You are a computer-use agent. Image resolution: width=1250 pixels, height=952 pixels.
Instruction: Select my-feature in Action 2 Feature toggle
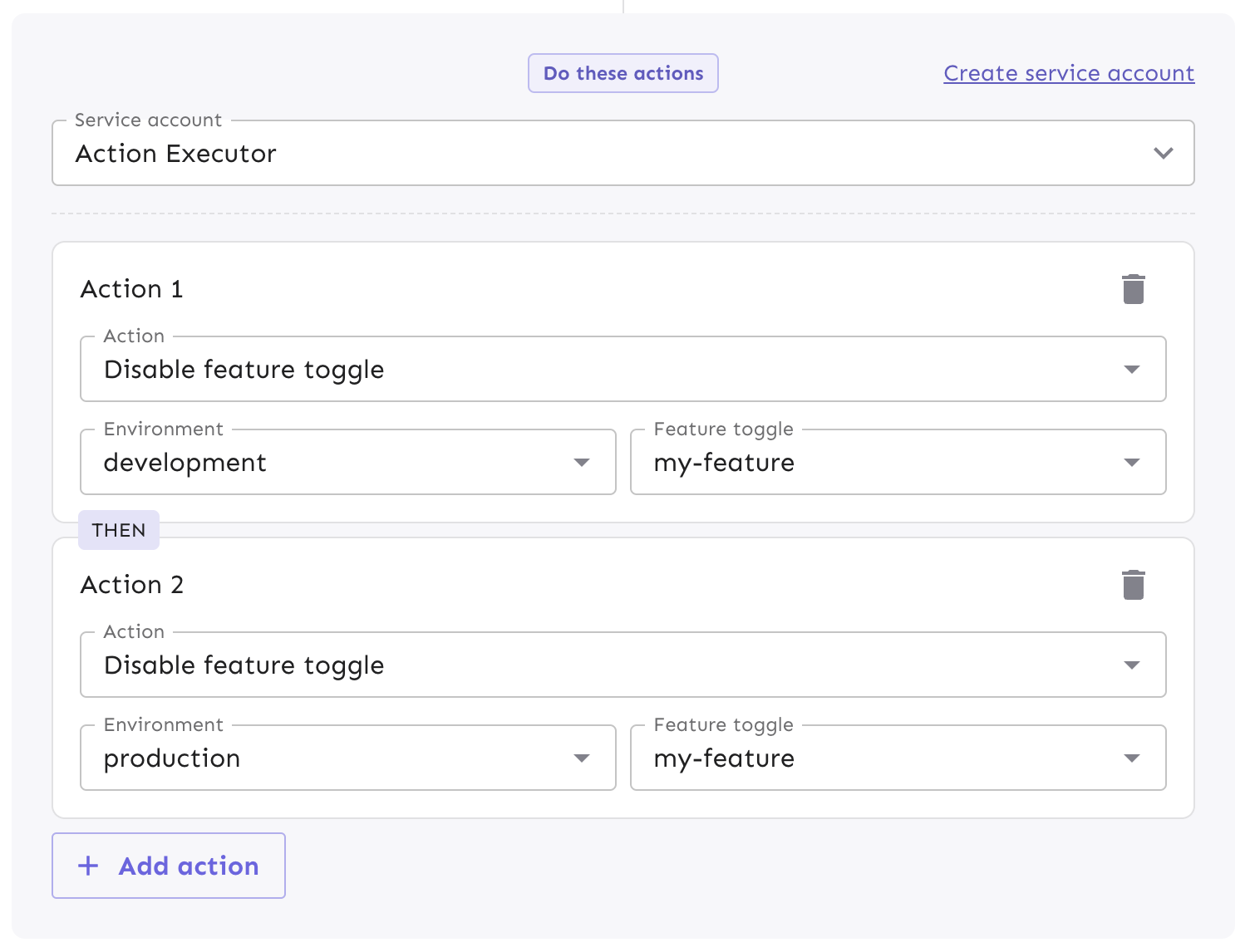coord(898,758)
